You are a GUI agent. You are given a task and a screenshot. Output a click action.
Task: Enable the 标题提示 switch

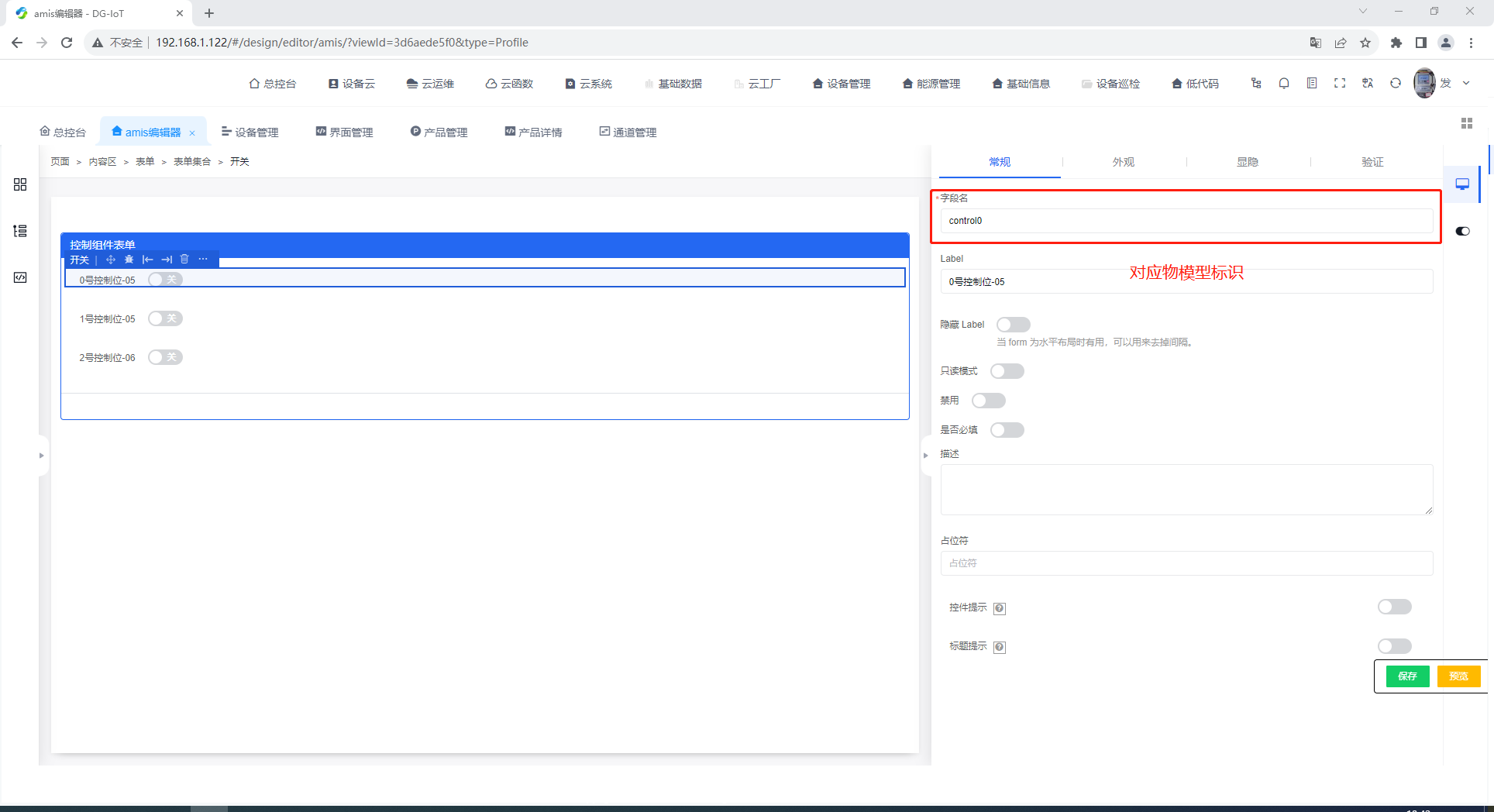1395,646
